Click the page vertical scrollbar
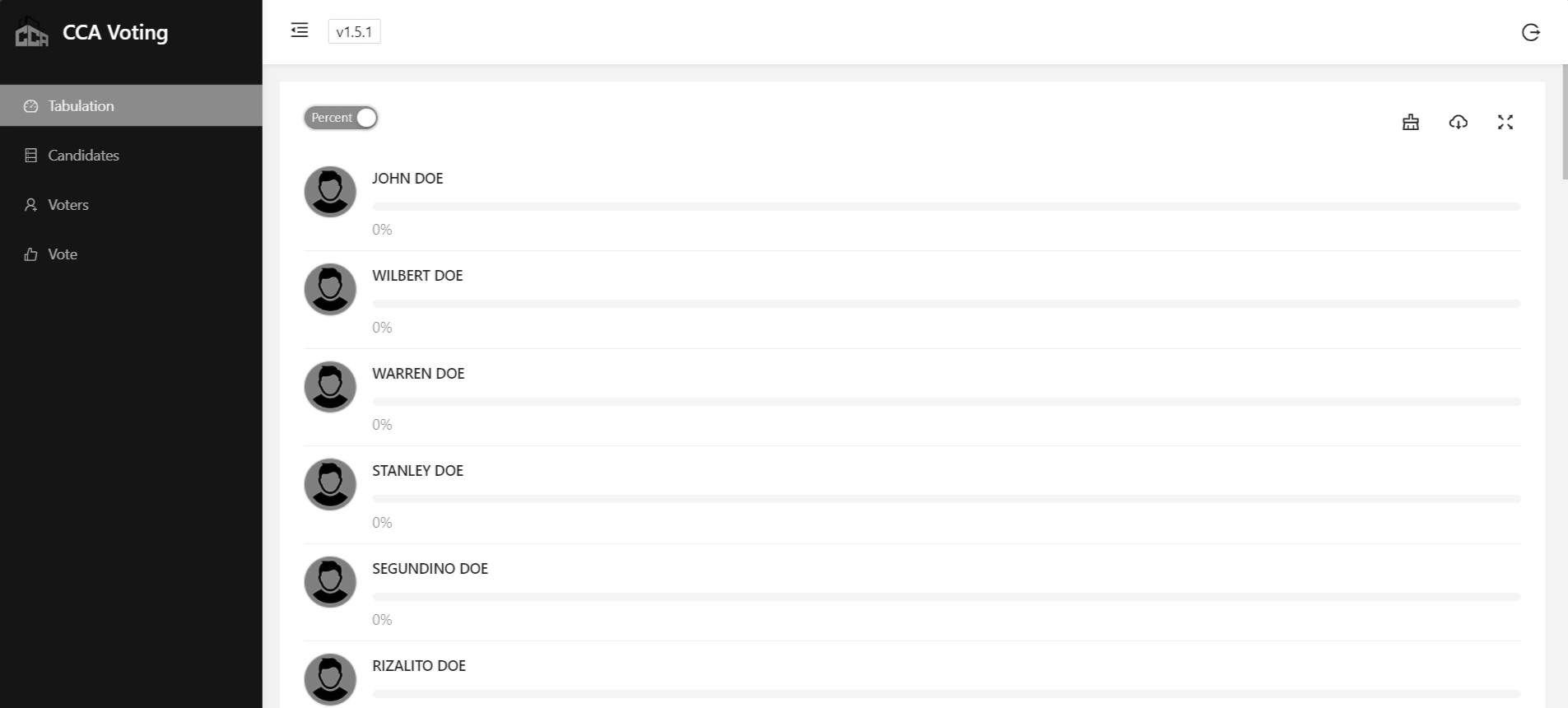 pos(1564,123)
